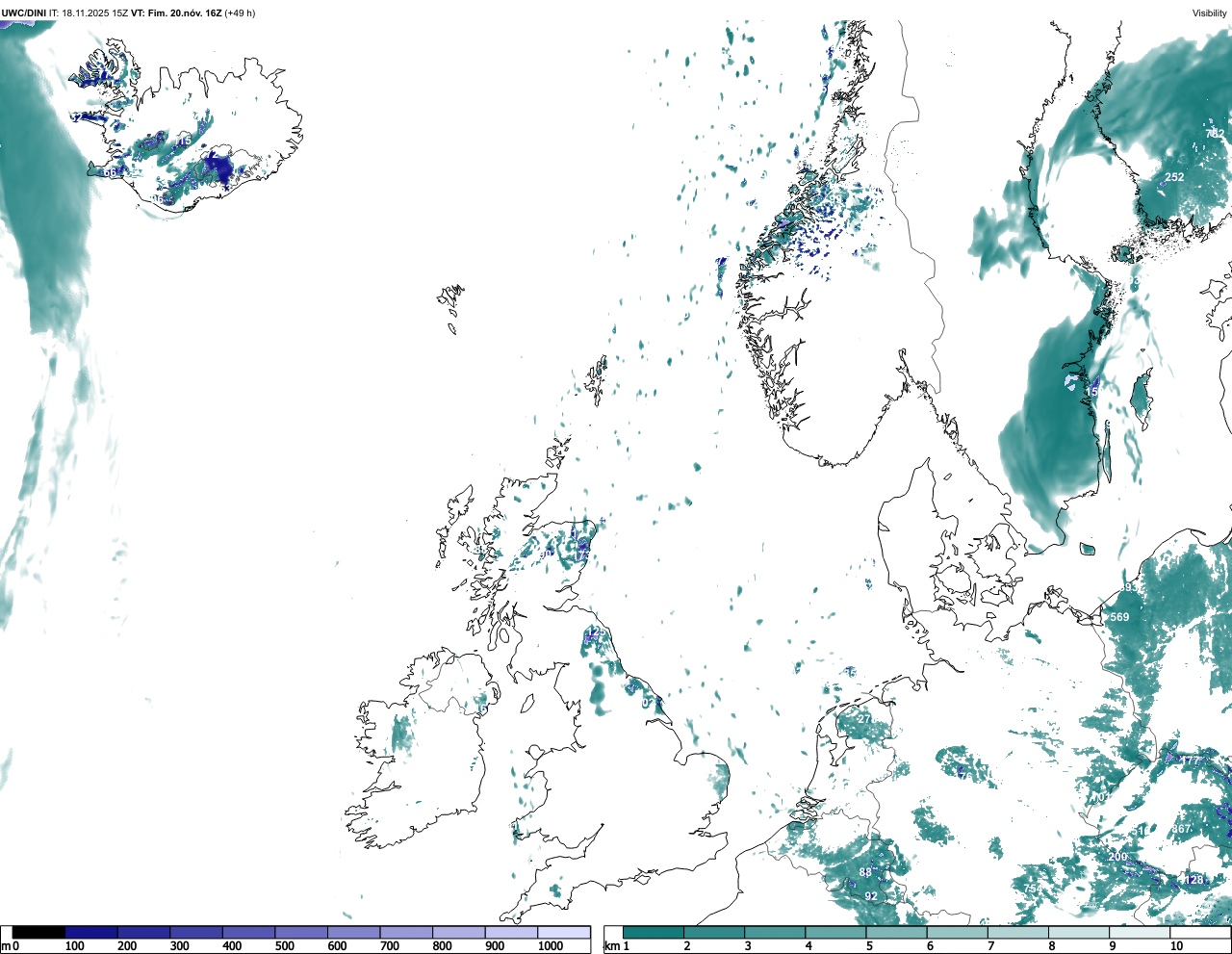Click the '100' tick label on metre scale
Image resolution: width=1232 pixels, height=954 pixels.
75,946
